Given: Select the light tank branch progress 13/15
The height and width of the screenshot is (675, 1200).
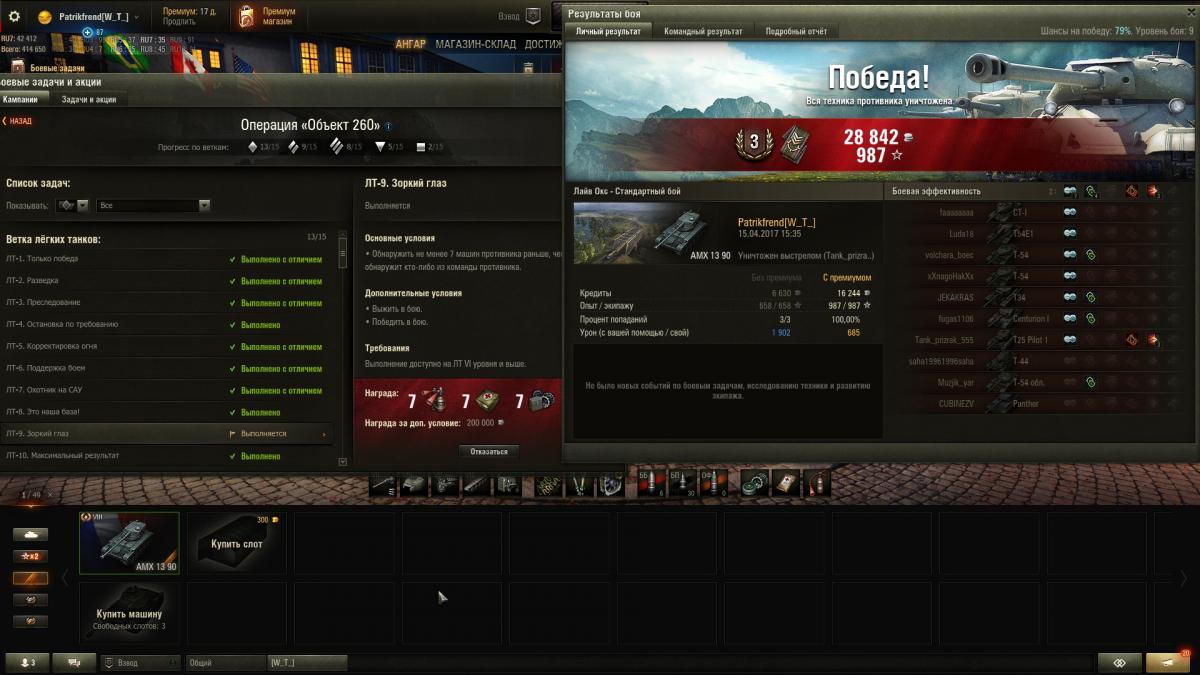Looking at the screenshot, I should tap(264, 147).
